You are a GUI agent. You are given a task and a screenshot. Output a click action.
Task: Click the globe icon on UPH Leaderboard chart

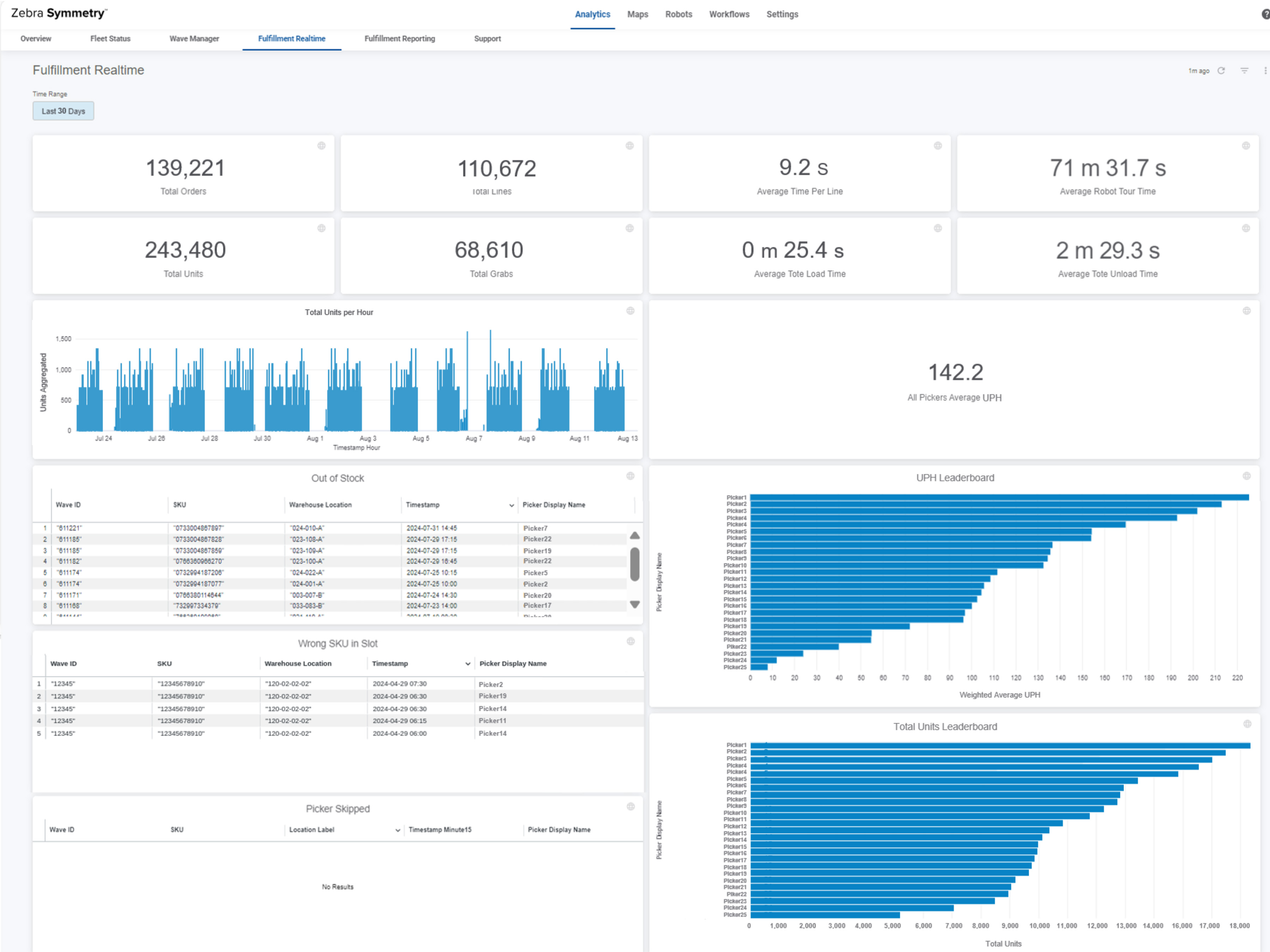point(1246,476)
